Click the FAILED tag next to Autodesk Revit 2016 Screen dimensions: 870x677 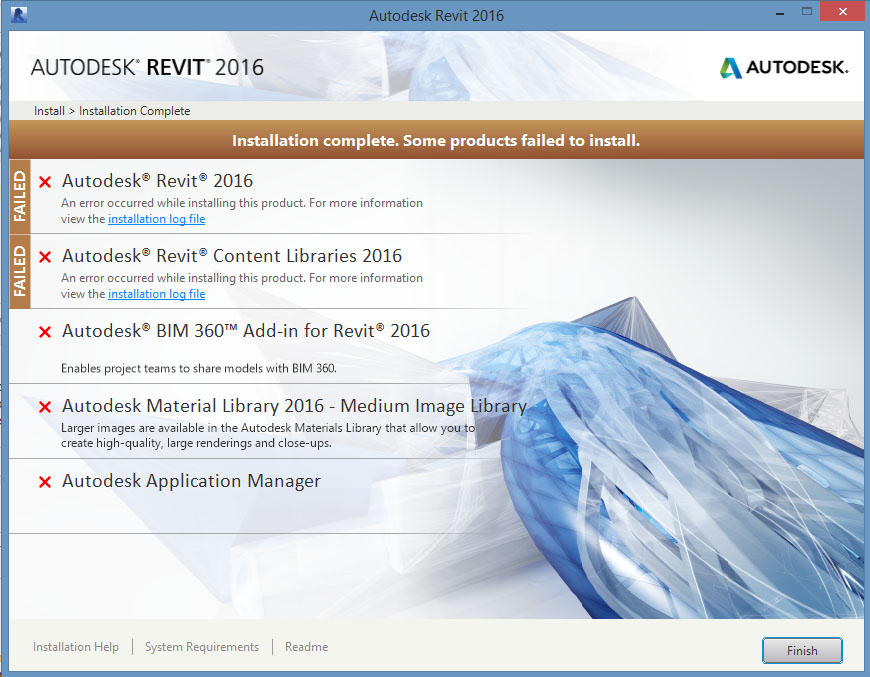pos(20,196)
